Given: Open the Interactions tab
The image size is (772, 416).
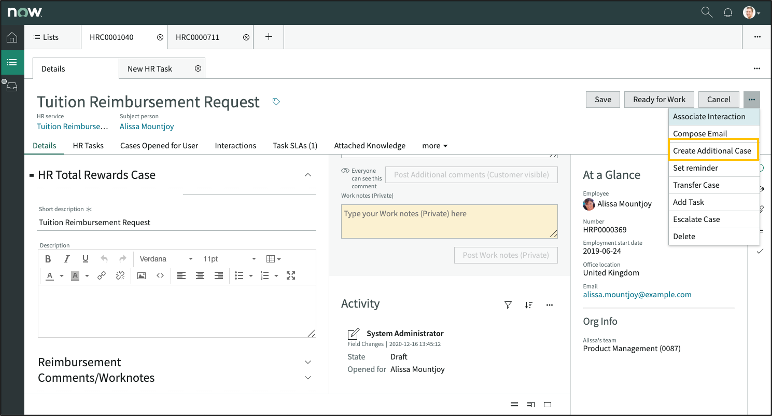Looking at the screenshot, I should [x=235, y=146].
